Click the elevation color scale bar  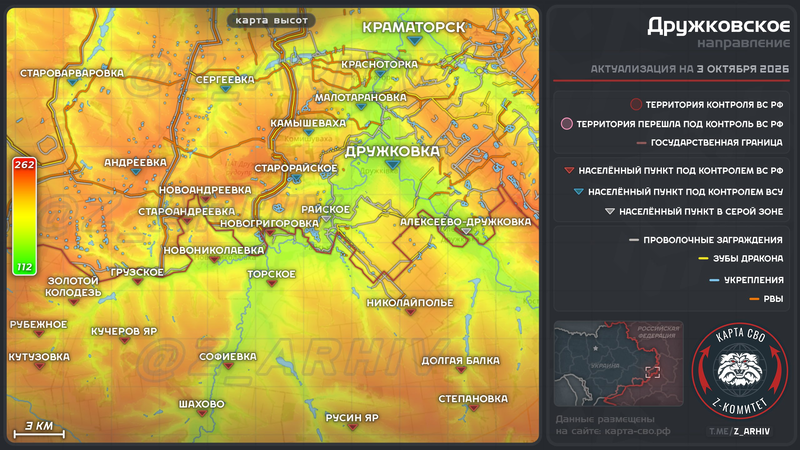24,216
